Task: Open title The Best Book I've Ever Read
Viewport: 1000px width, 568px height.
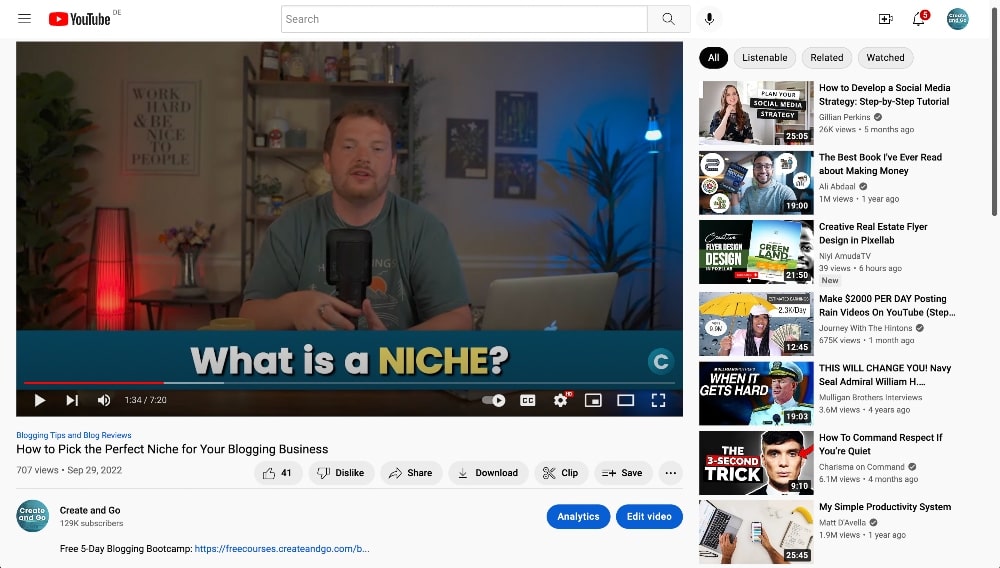Action: point(880,164)
